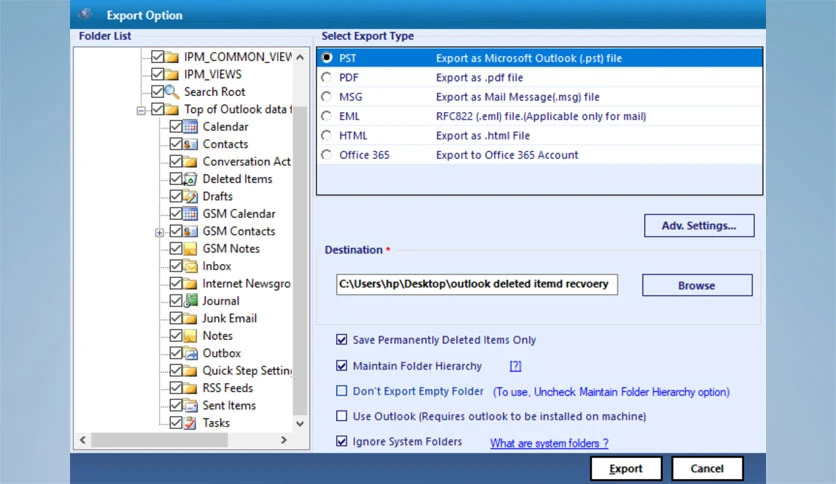
Task: Select the Office 365 radio button
Action: pyautogui.click(x=326, y=155)
